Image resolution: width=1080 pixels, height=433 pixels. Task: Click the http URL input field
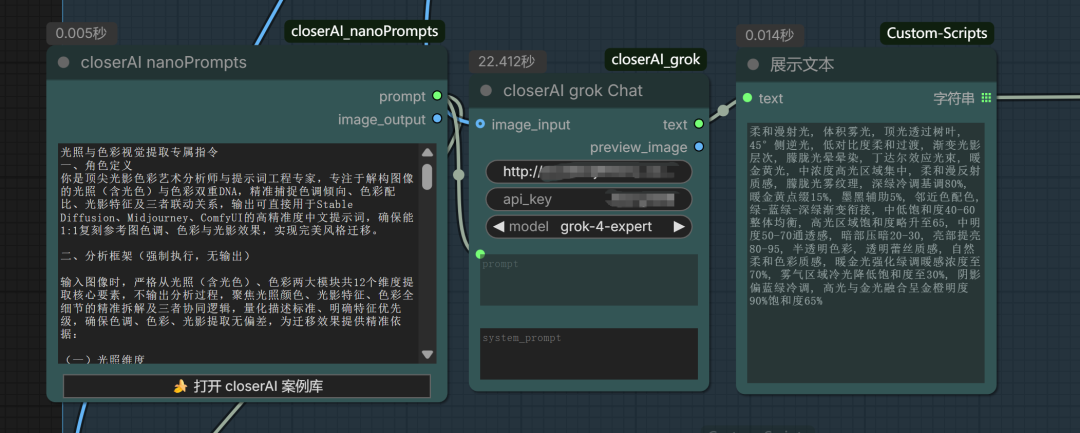coord(589,171)
